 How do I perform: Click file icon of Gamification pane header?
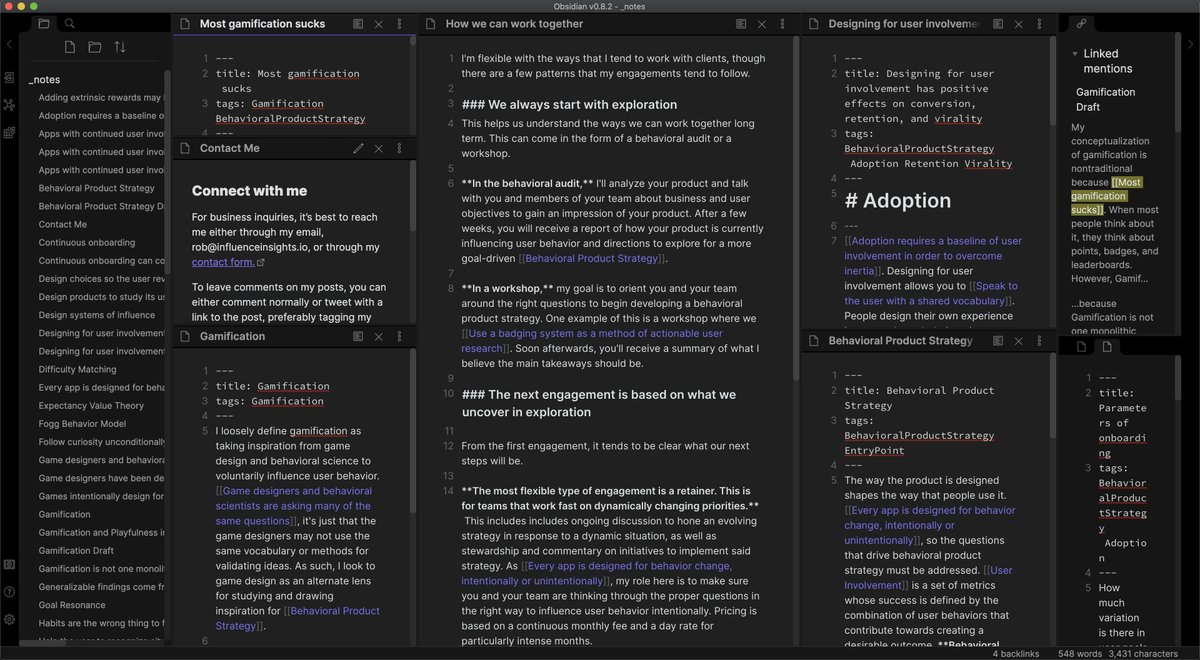(x=184, y=336)
